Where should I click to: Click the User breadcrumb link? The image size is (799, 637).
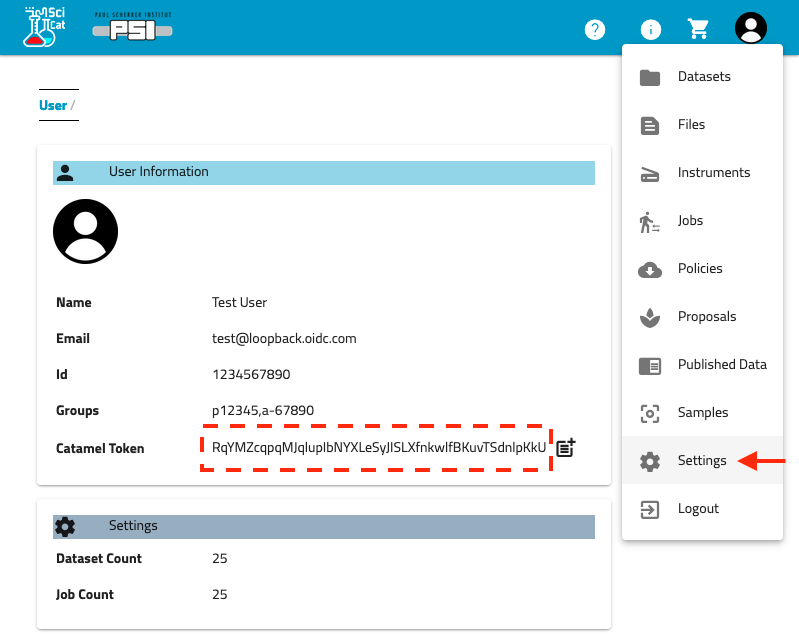pos(53,105)
